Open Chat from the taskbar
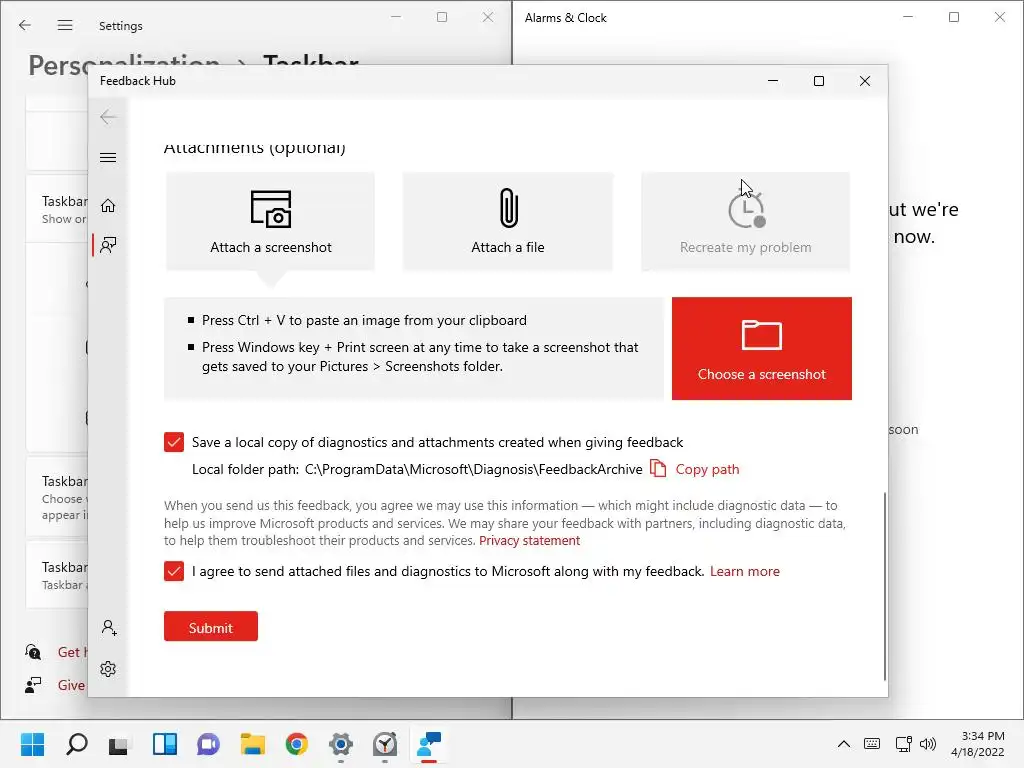The image size is (1024, 768). coord(208,744)
